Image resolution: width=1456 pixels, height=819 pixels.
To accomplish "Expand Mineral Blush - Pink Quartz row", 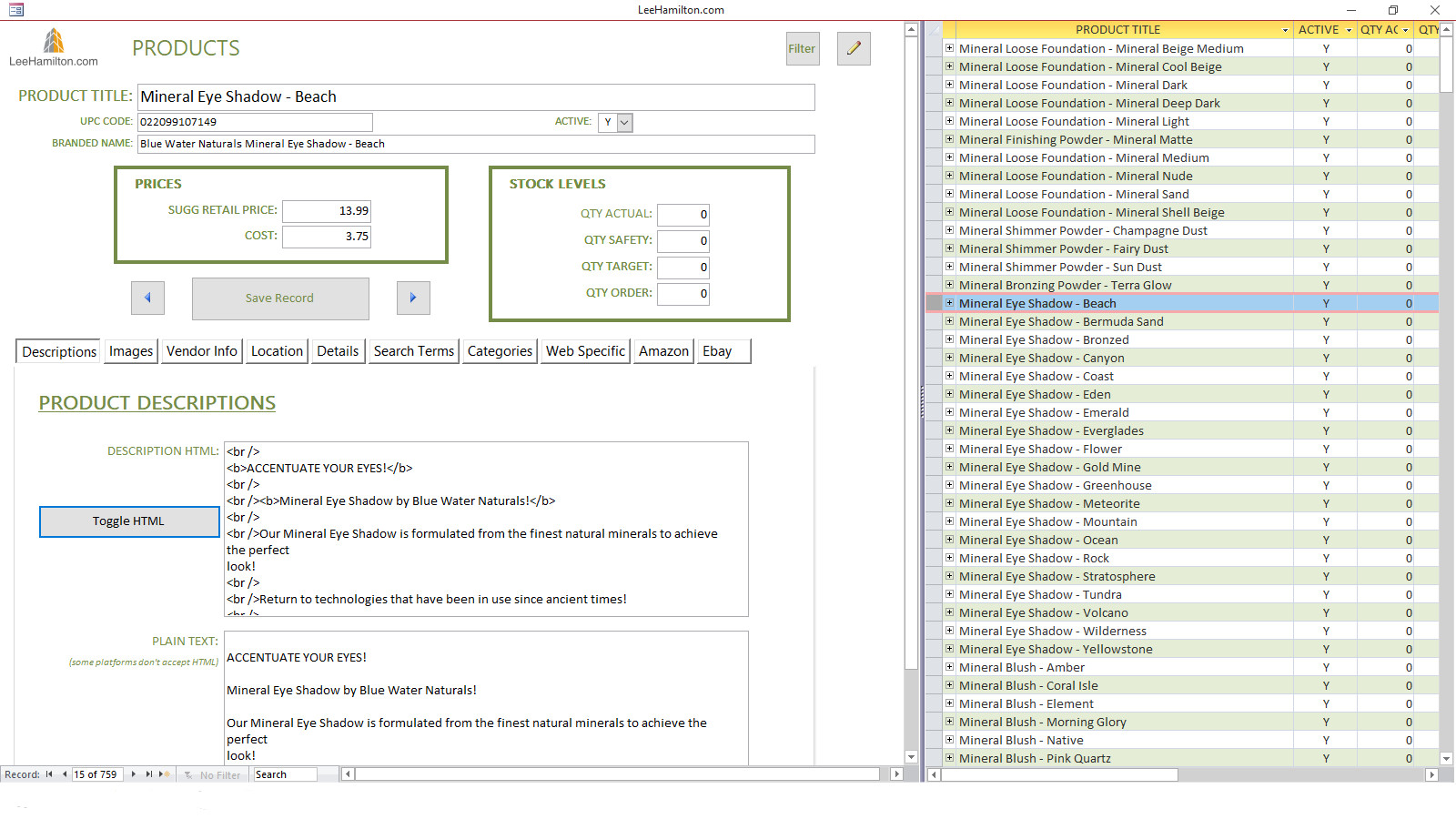I will 949,758.
